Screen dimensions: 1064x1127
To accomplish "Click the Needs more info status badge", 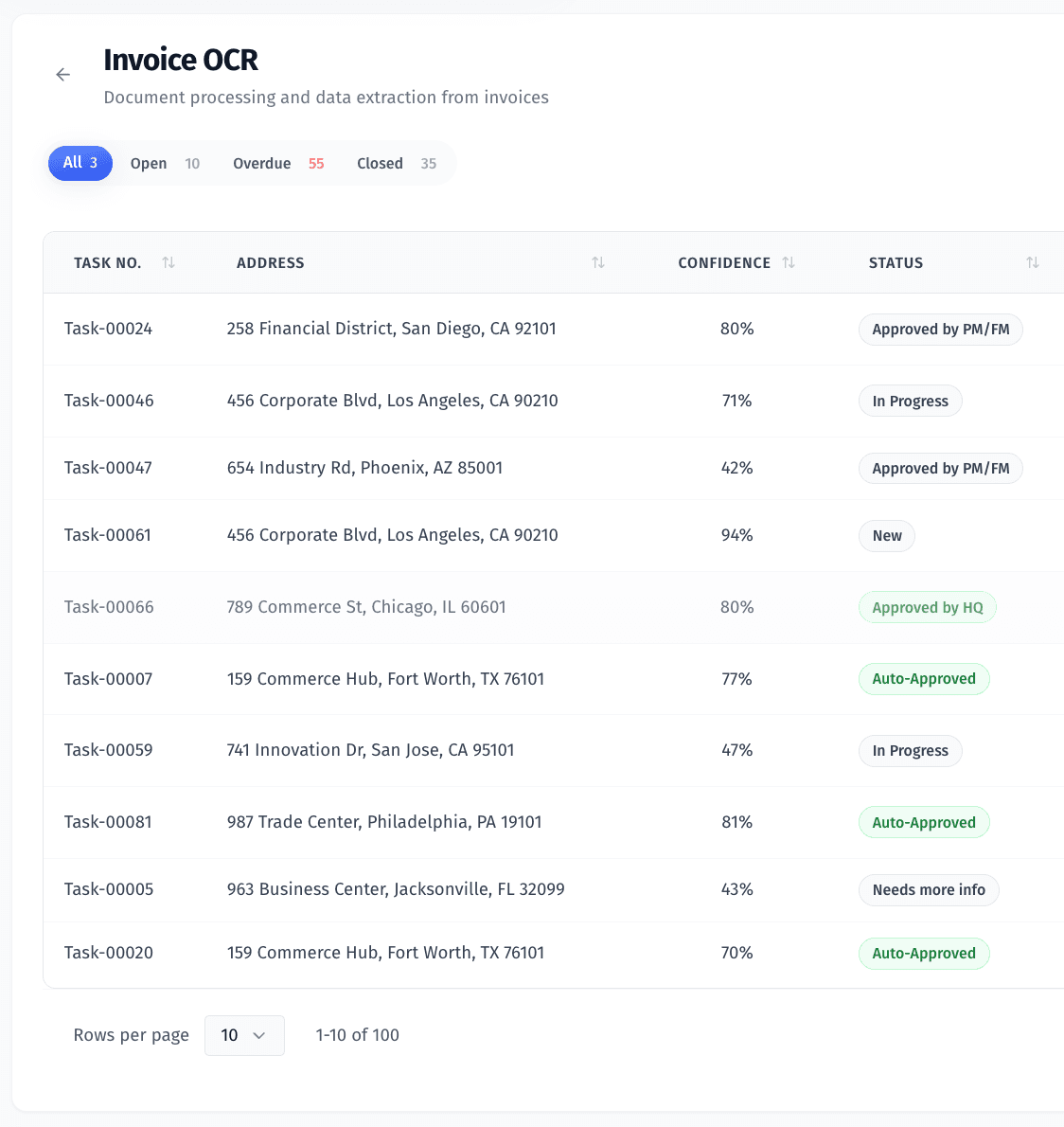I will [x=929, y=890].
